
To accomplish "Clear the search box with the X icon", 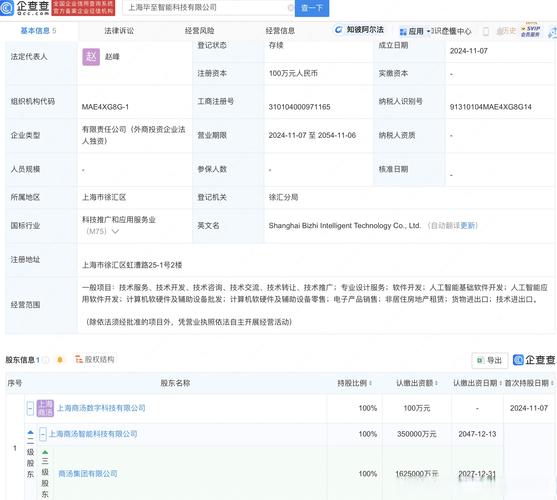I will 290,7.
